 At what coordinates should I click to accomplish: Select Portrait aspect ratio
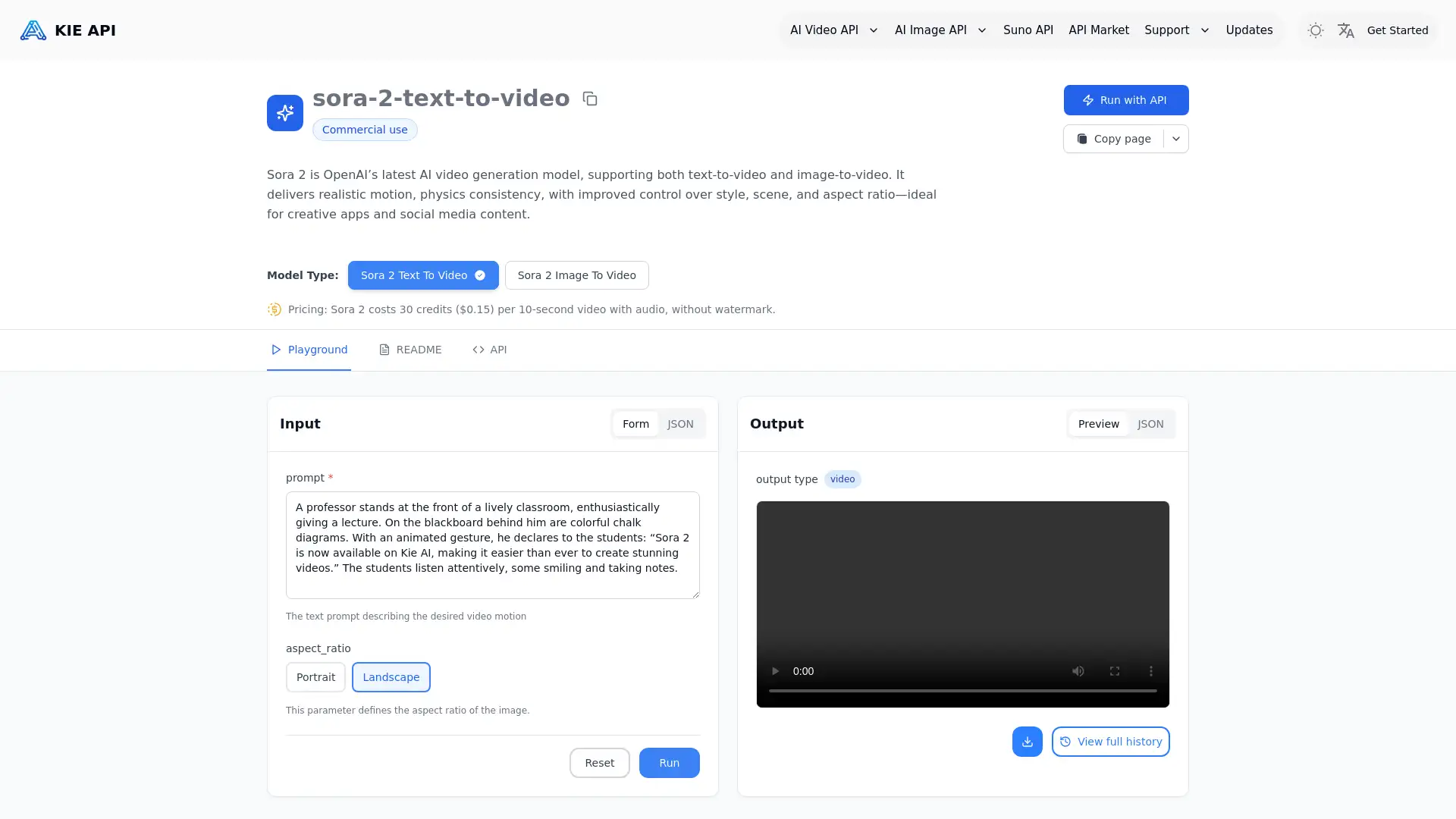[x=315, y=677]
